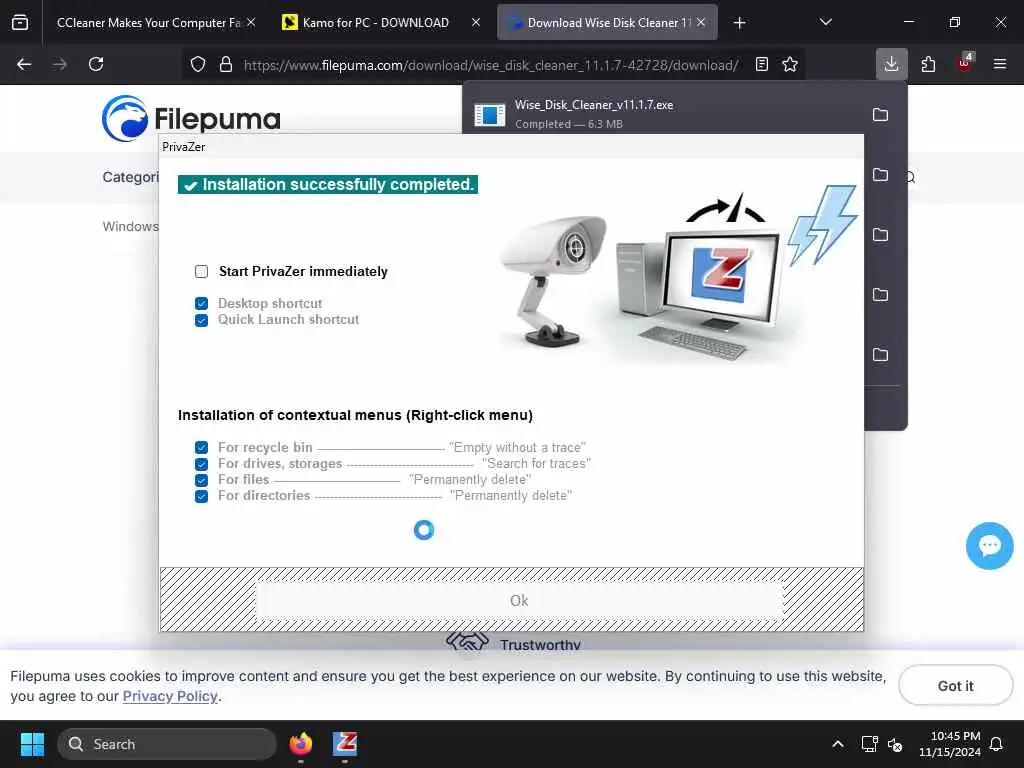1024x768 pixels.
Task: Open muted volume tray icon
Action: 895,744
